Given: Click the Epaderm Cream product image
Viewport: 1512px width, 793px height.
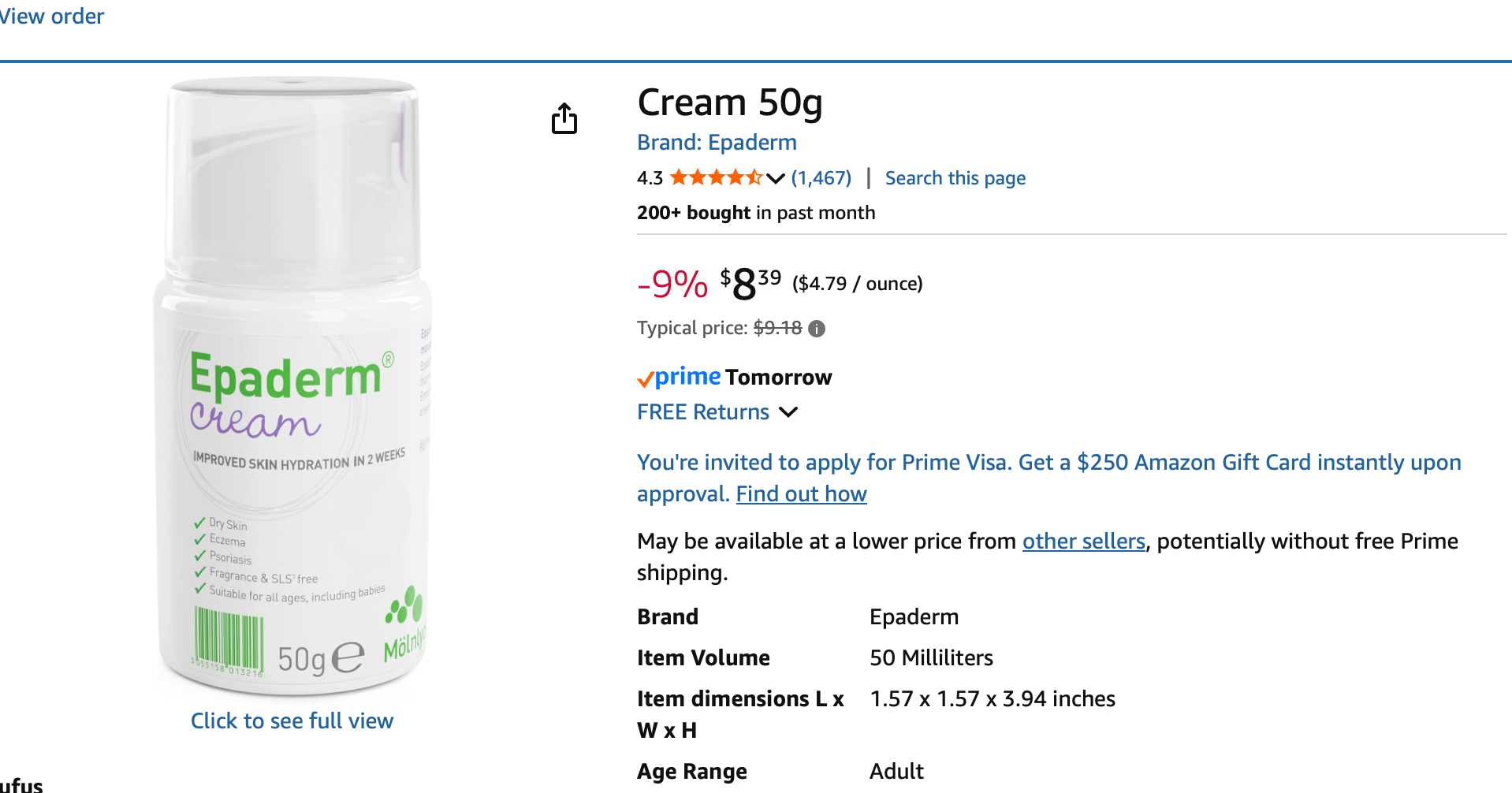Looking at the screenshot, I should point(293,386).
